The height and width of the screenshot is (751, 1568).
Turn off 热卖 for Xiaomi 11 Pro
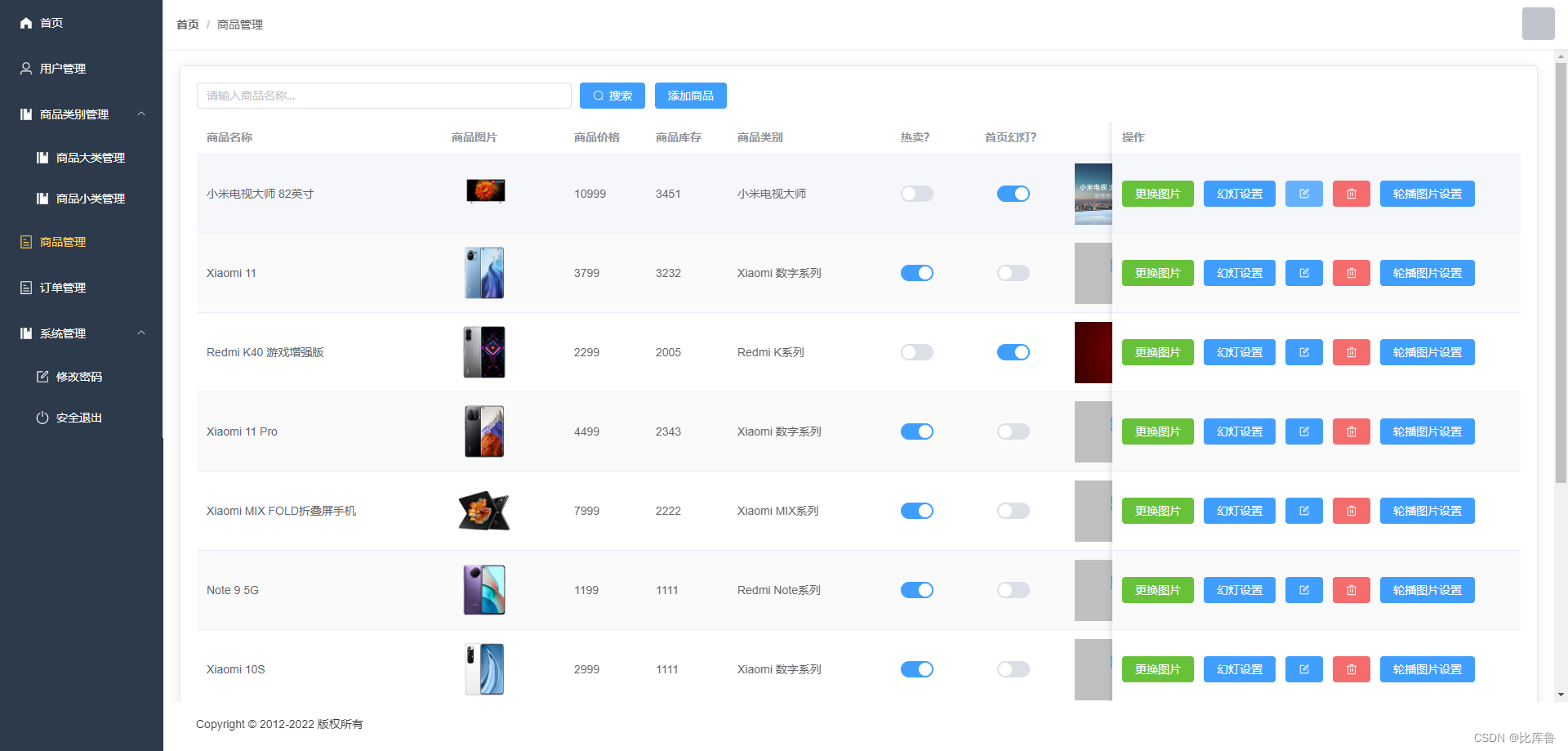(x=917, y=431)
